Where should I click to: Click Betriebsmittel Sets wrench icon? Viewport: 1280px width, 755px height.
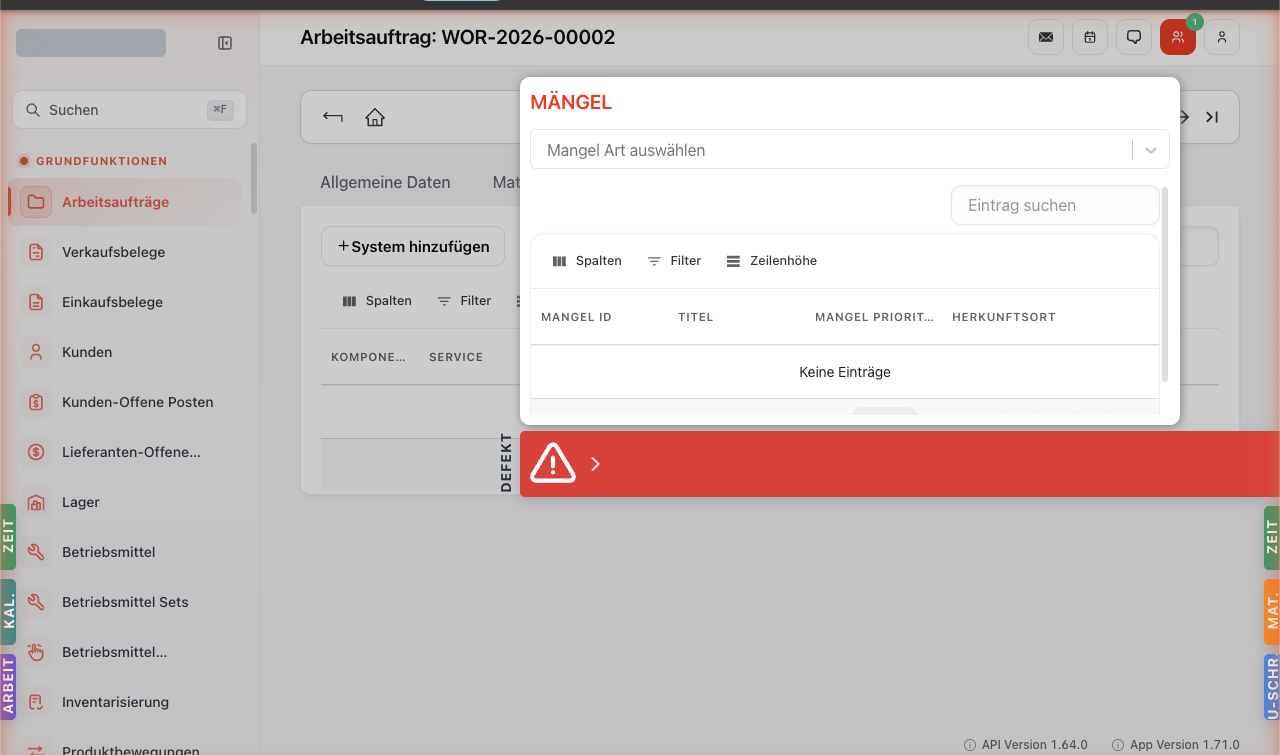coord(37,602)
